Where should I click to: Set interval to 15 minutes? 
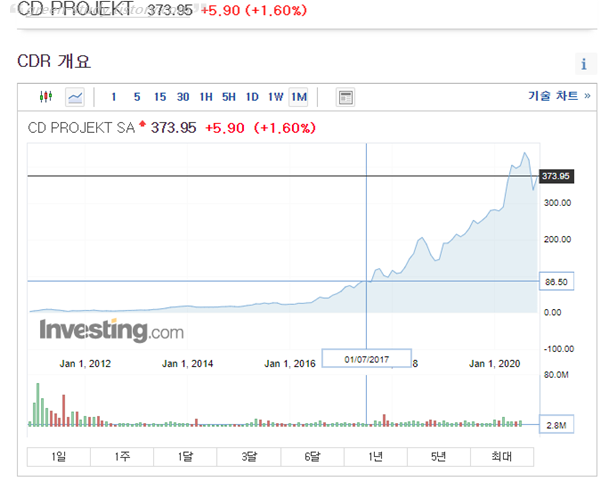(160, 97)
